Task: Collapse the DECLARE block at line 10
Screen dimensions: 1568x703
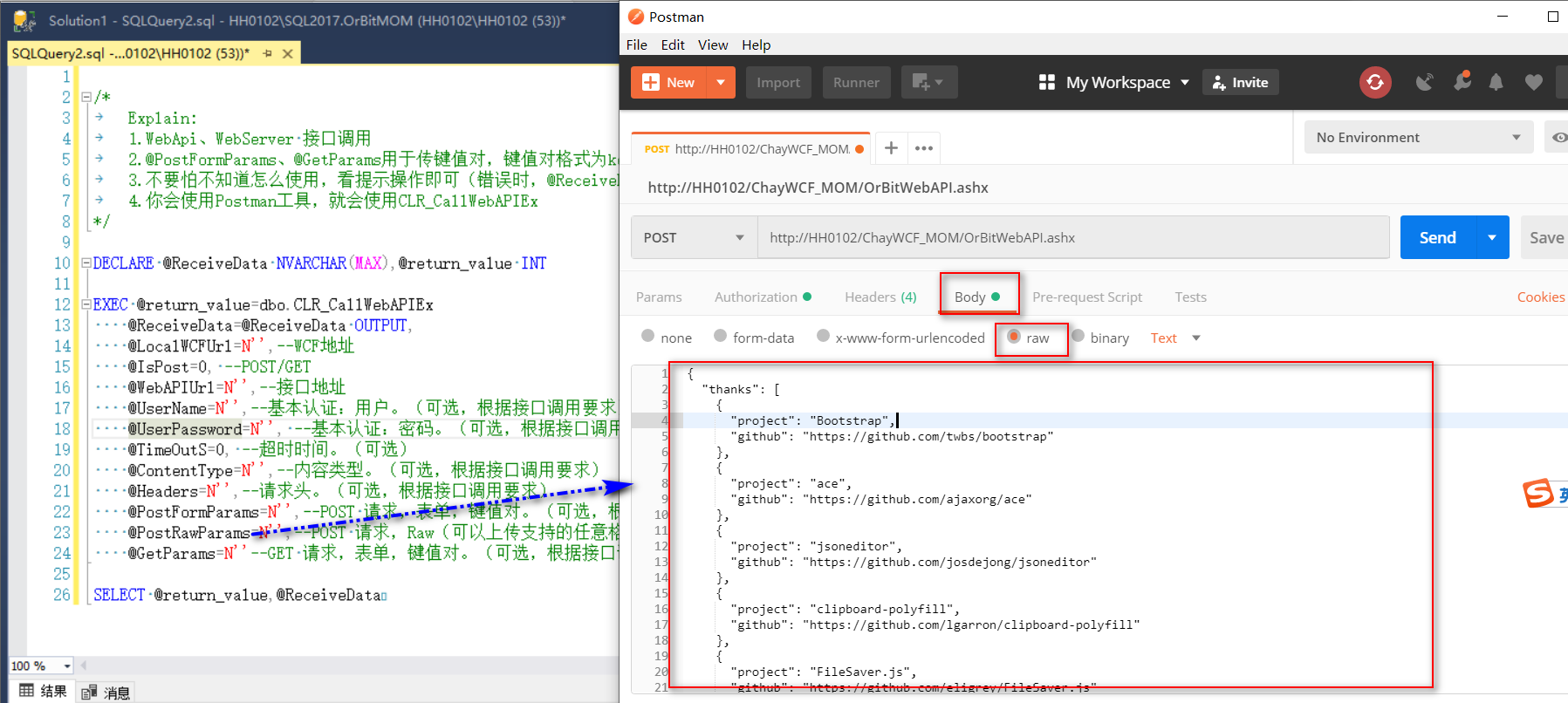Action: click(86, 263)
